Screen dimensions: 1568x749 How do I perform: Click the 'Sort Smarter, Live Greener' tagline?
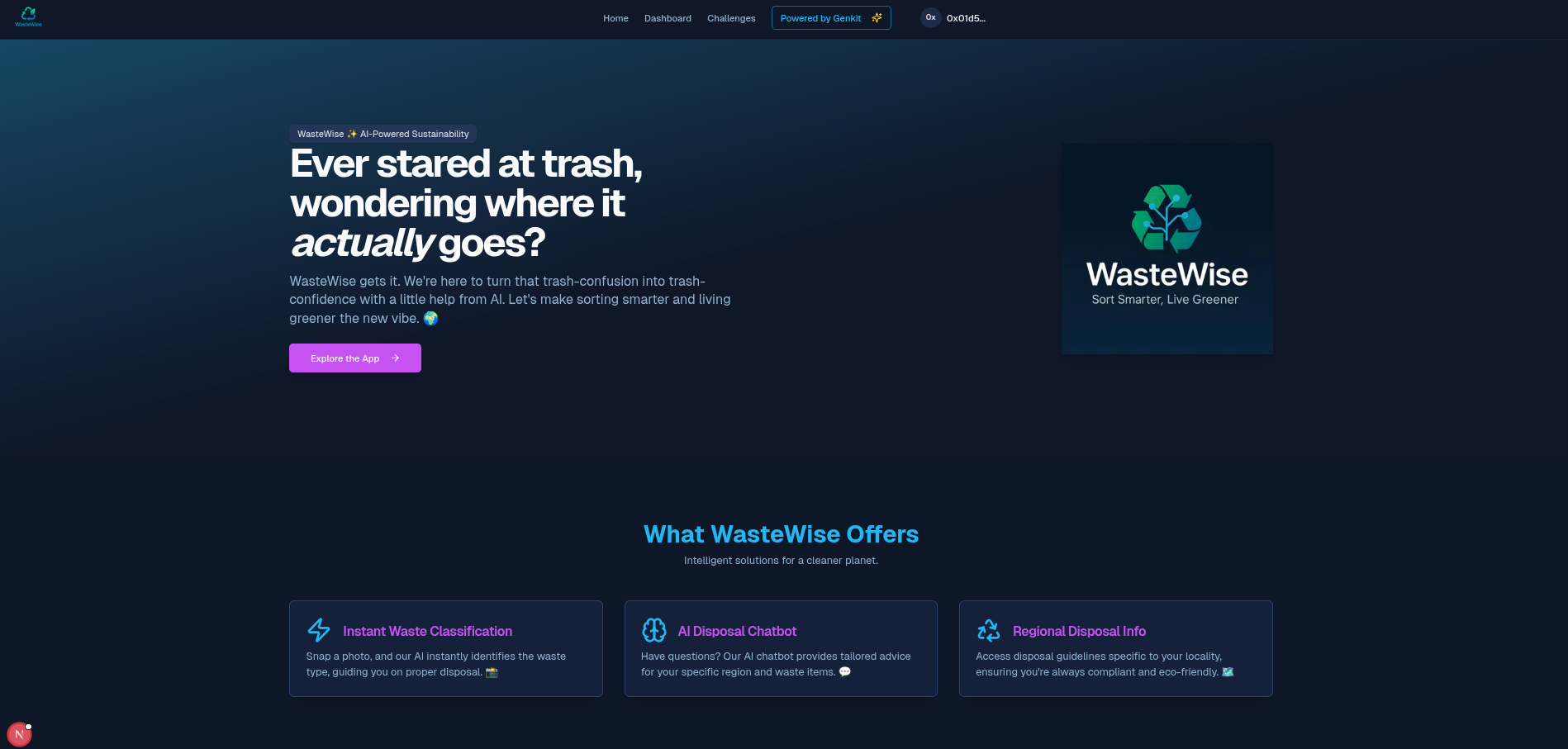1165,300
